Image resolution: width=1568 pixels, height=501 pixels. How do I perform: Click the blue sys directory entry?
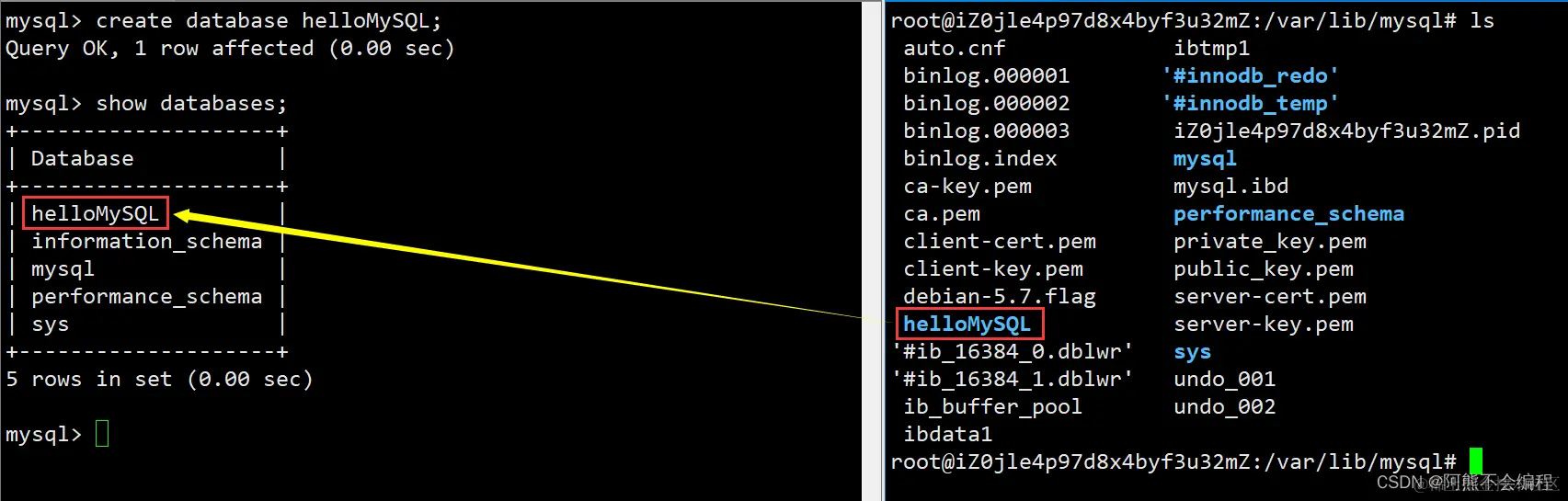(1192, 352)
